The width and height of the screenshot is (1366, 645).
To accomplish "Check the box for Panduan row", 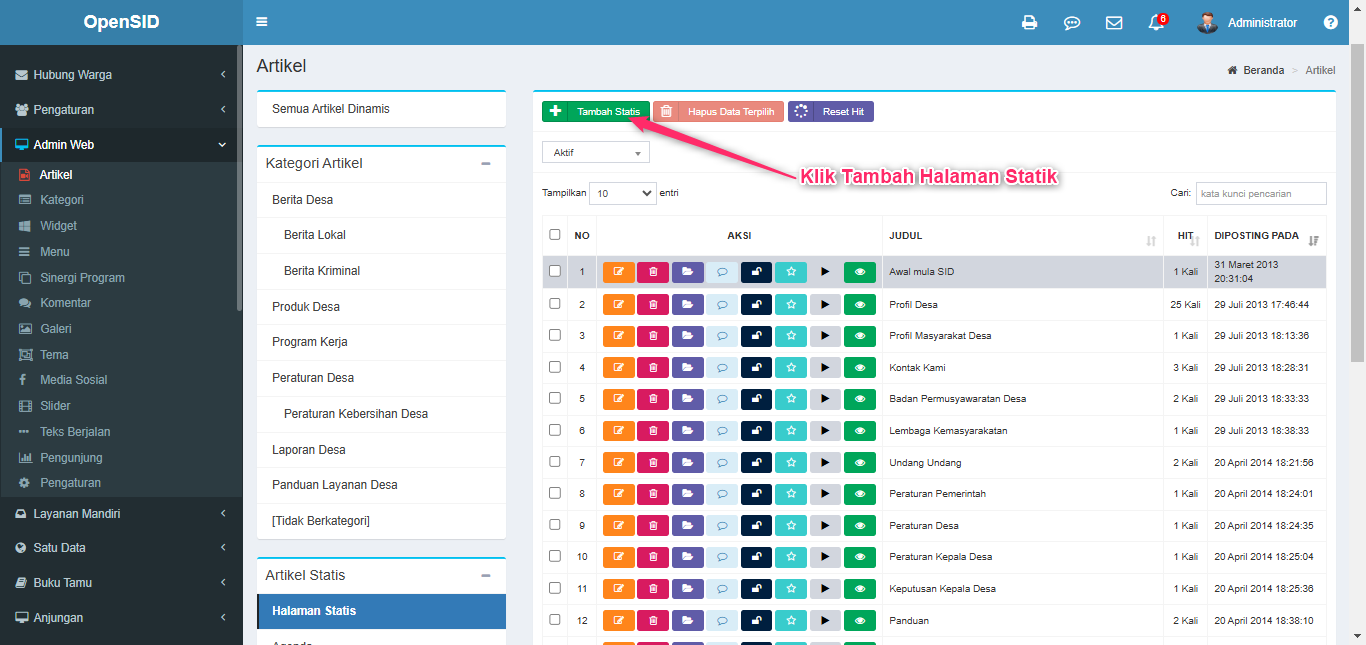I will coord(555,620).
